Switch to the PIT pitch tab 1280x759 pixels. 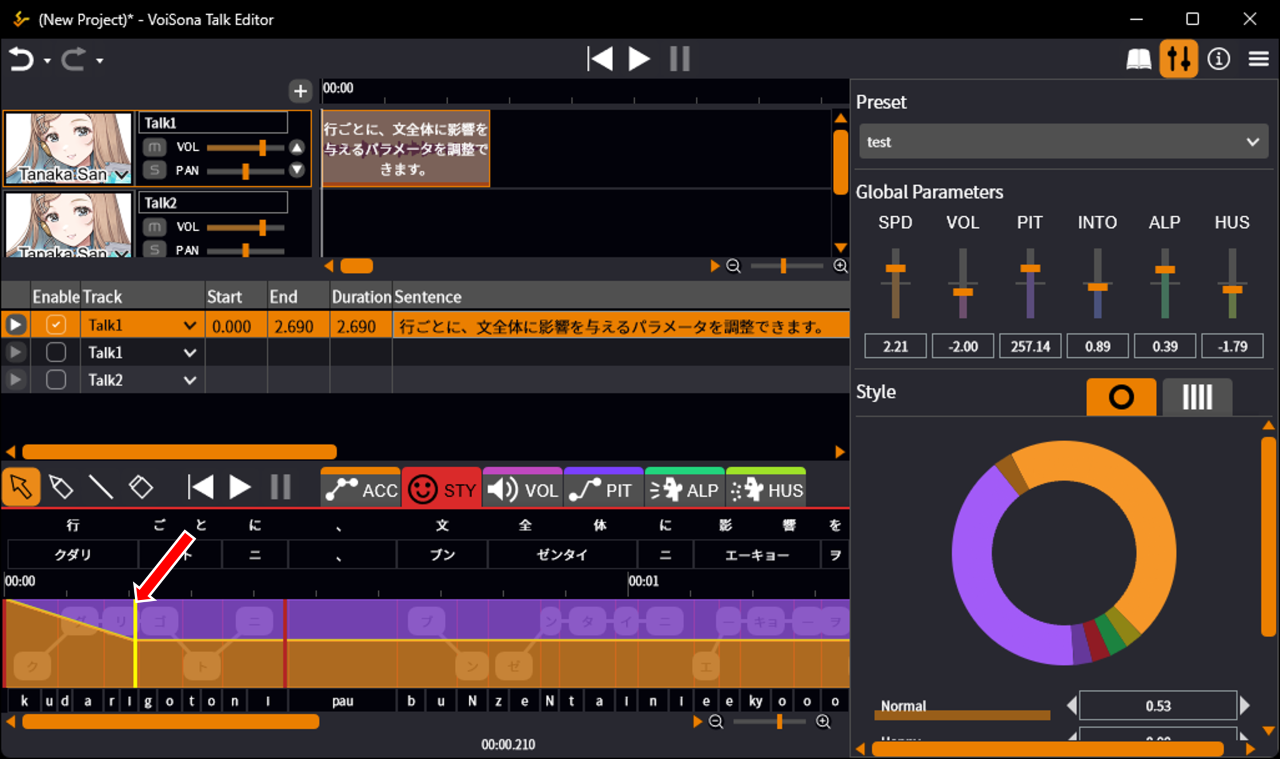click(x=604, y=489)
